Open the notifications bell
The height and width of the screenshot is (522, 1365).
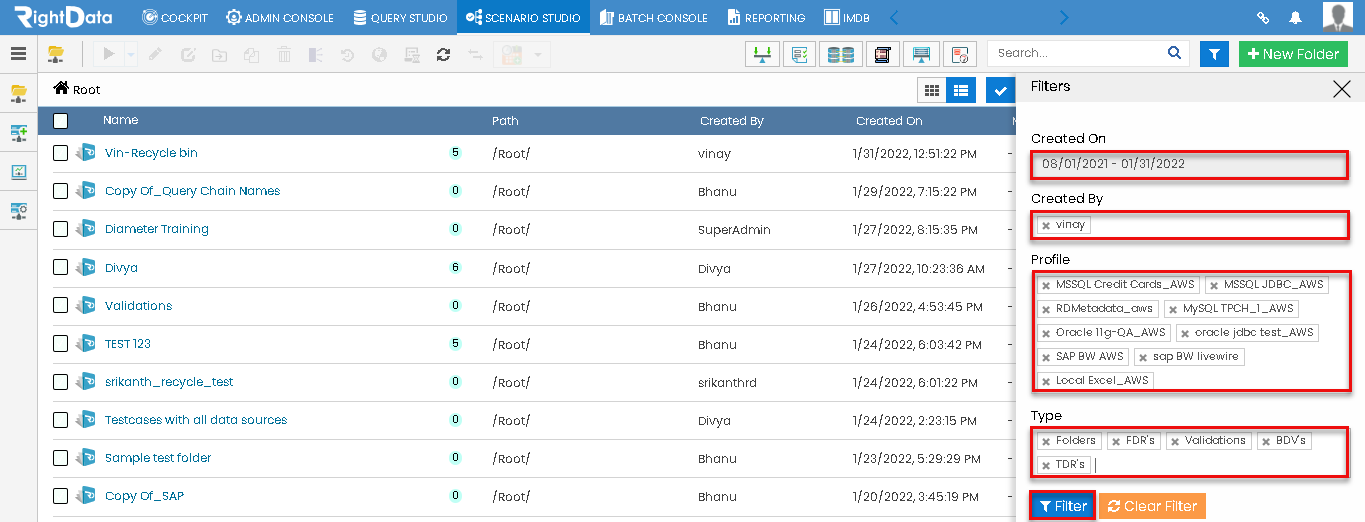tap(1296, 18)
